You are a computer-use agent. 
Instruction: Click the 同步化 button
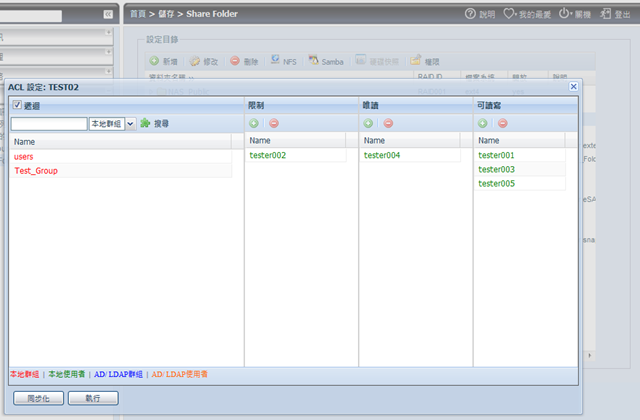(40, 398)
